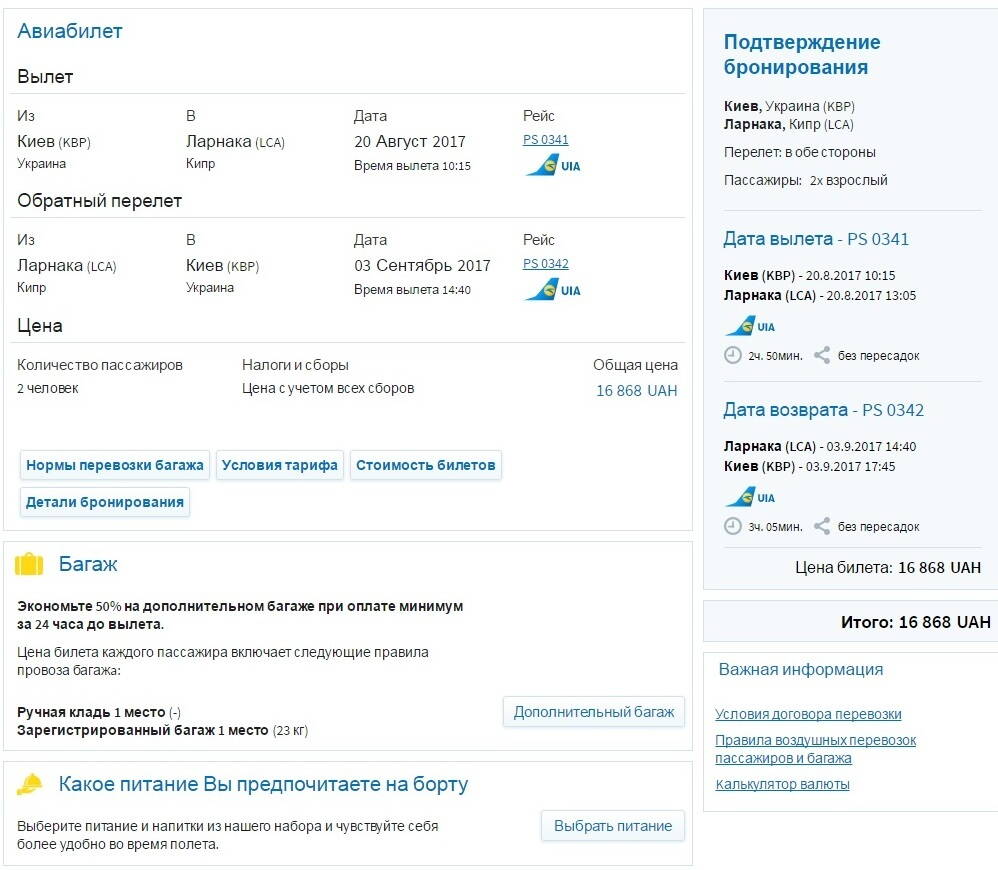The width and height of the screenshot is (998, 870).
Task: Open the Нормы перевозки багажа tab
Action: (115, 465)
